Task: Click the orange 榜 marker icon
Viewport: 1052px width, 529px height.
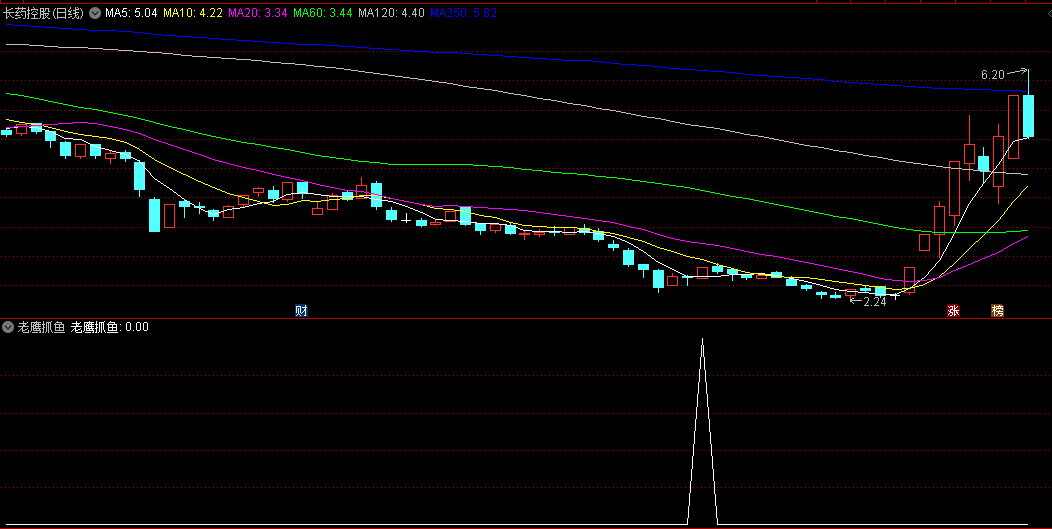Action: point(998,311)
